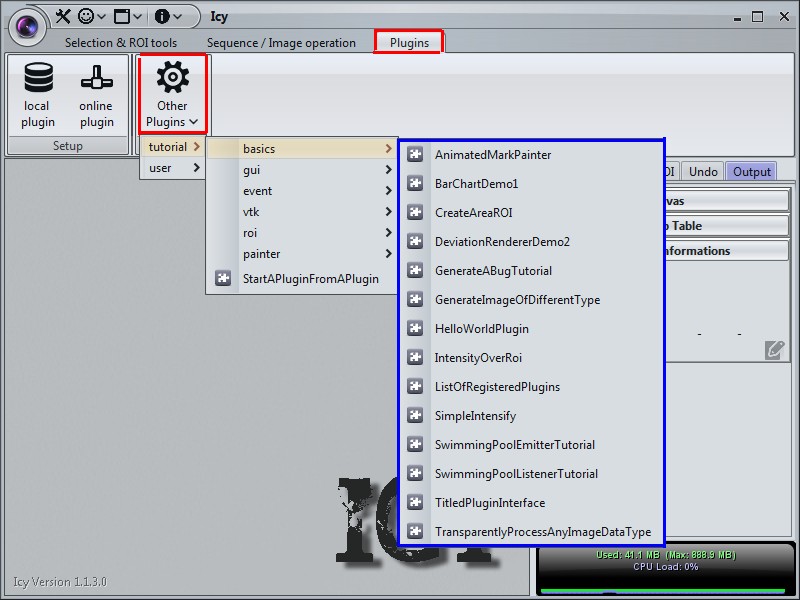This screenshot has height=600, width=800.
Task: Click the plugin icon beside BarChartDemo1
Action: pyautogui.click(x=415, y=183)
